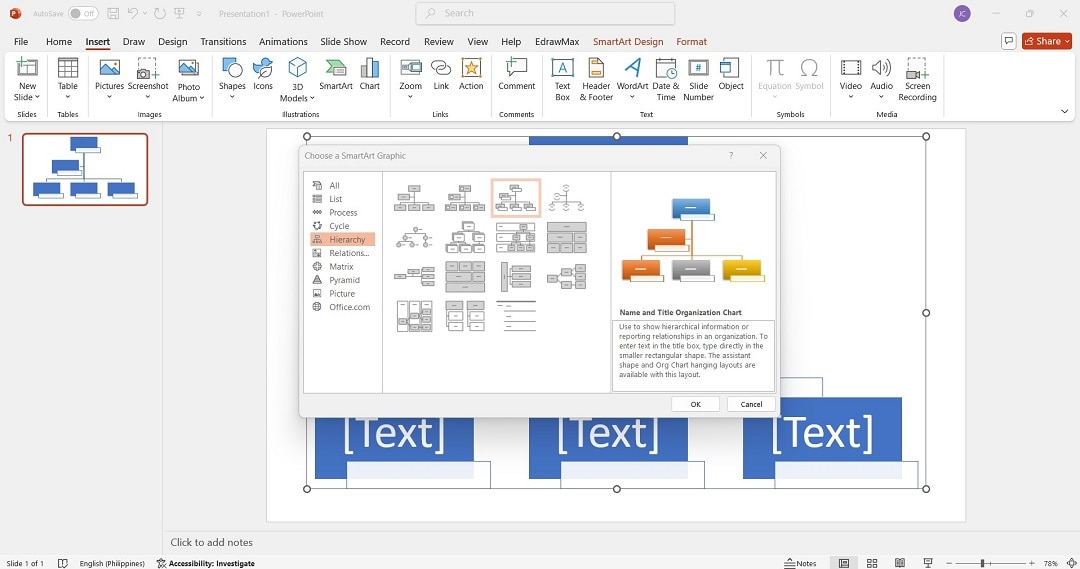Switch to the Animations tab
Image resolution: width=1080 pixels, height=569 pixels.
[283, 41]
